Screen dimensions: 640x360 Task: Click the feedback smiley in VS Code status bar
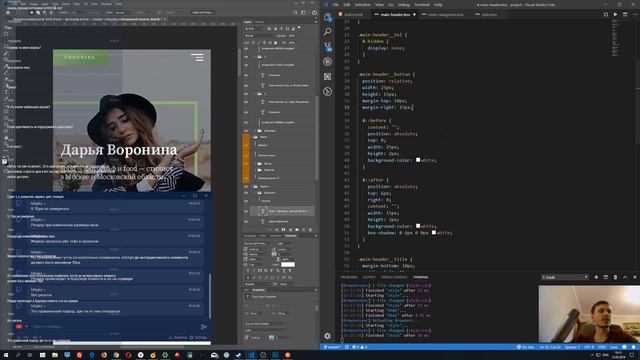pyautogui.click(x=624, y=347)
